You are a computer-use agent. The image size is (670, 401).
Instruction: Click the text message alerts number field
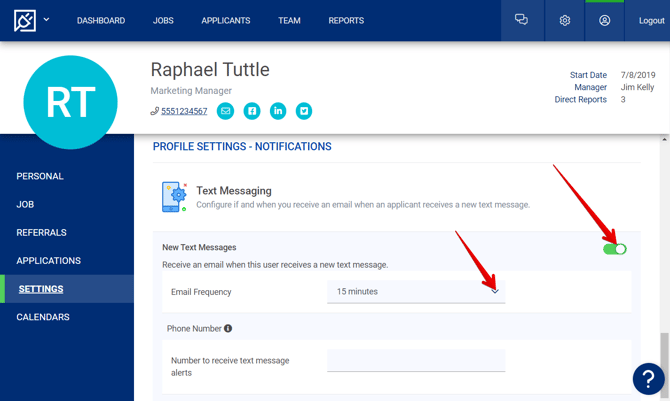point(416,361)
